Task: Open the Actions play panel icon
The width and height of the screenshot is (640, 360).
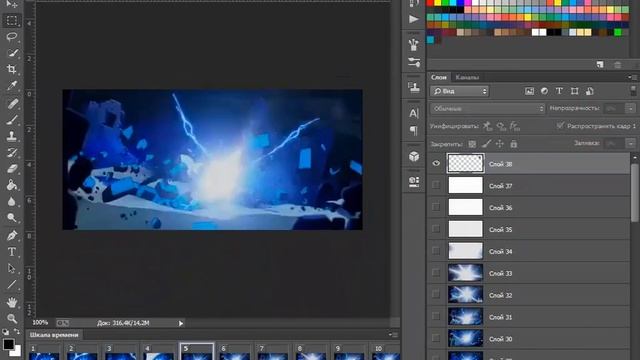Action: [x=414, y=19]
